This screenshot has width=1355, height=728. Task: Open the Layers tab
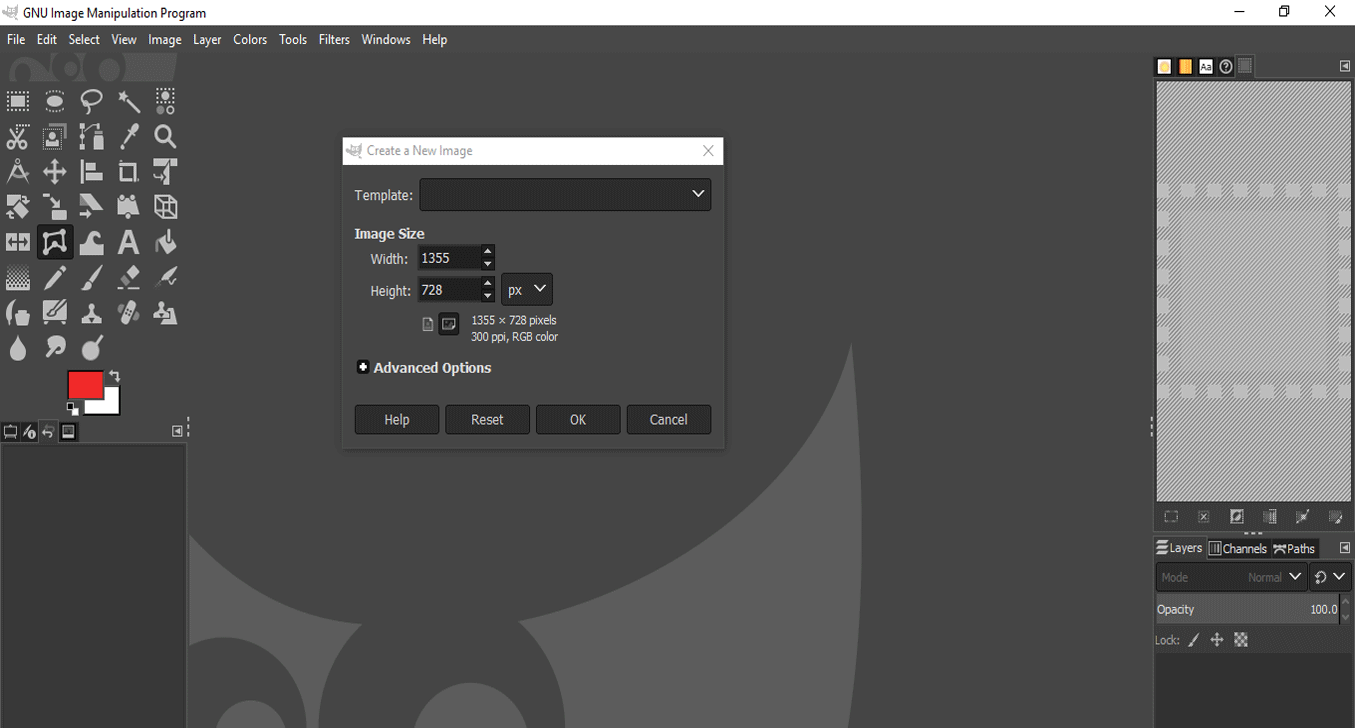point(1179,548)
